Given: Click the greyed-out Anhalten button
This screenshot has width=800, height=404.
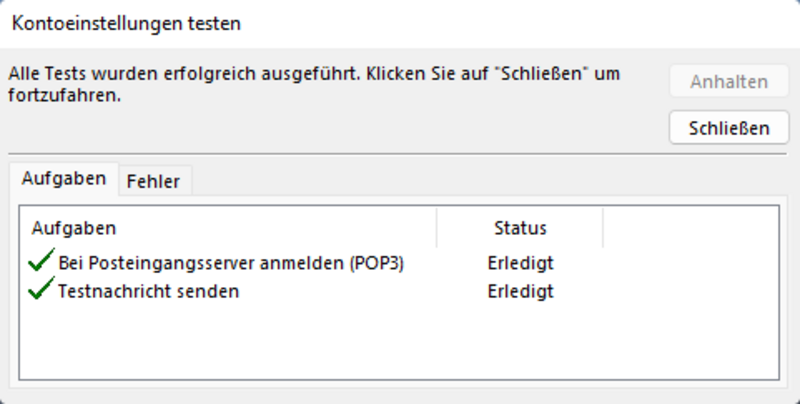Looking at the screenshot, I should [x=729, y=81].
